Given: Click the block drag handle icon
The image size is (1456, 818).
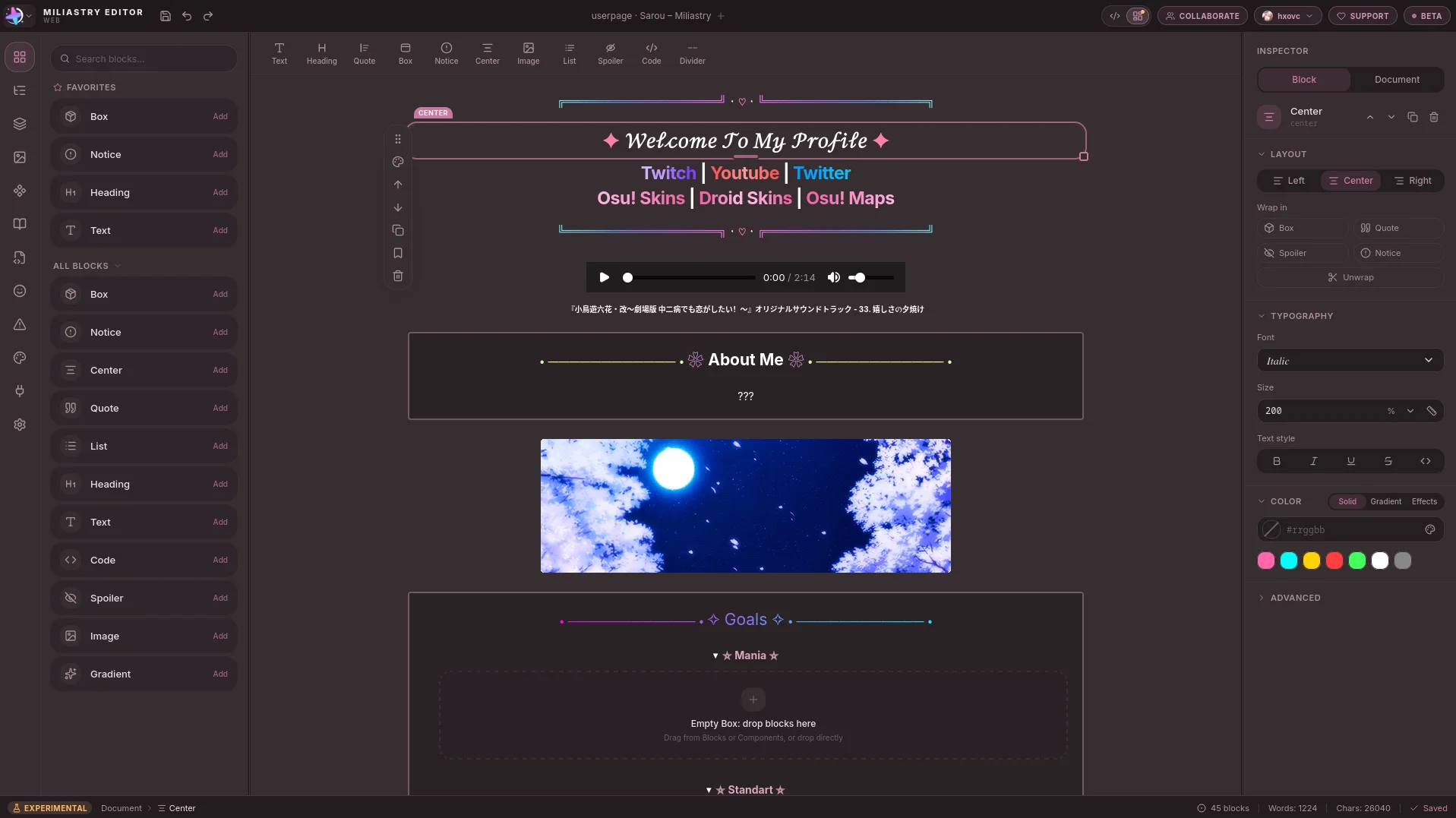Looking at the screenshot, I should (398, 139).
